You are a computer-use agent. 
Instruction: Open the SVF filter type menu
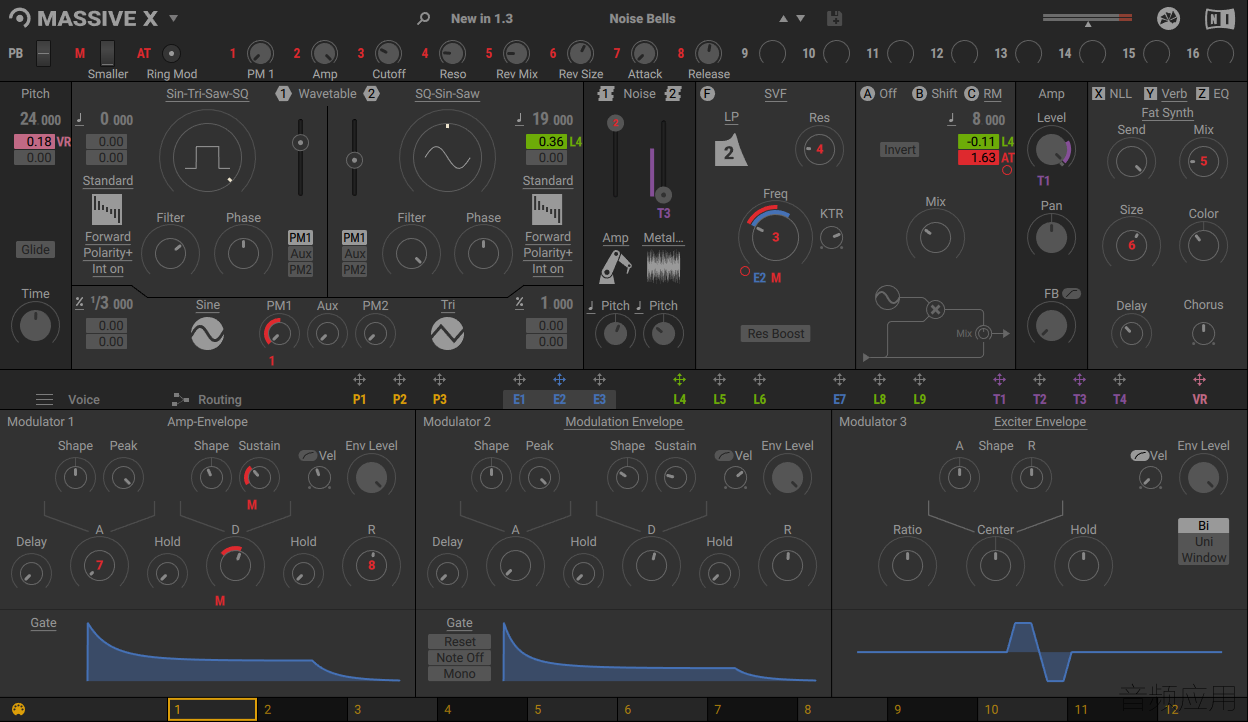775,94
